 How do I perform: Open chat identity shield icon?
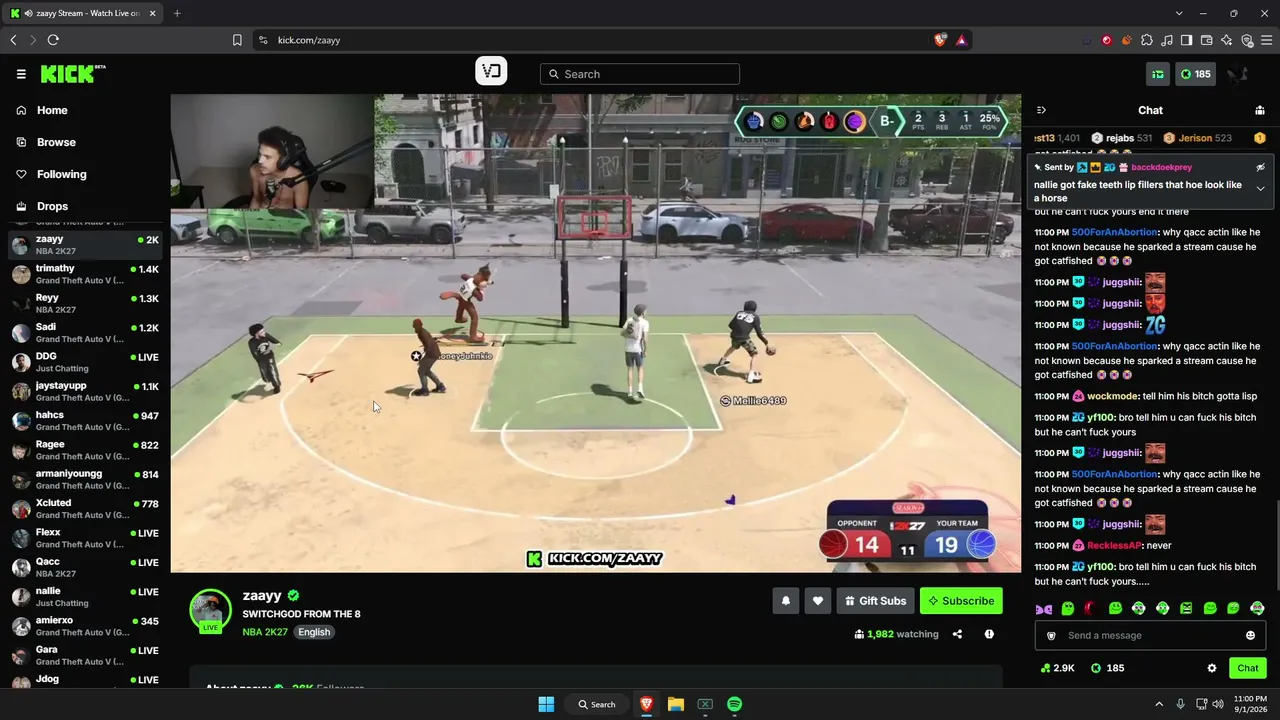(x=1051, y=636)
